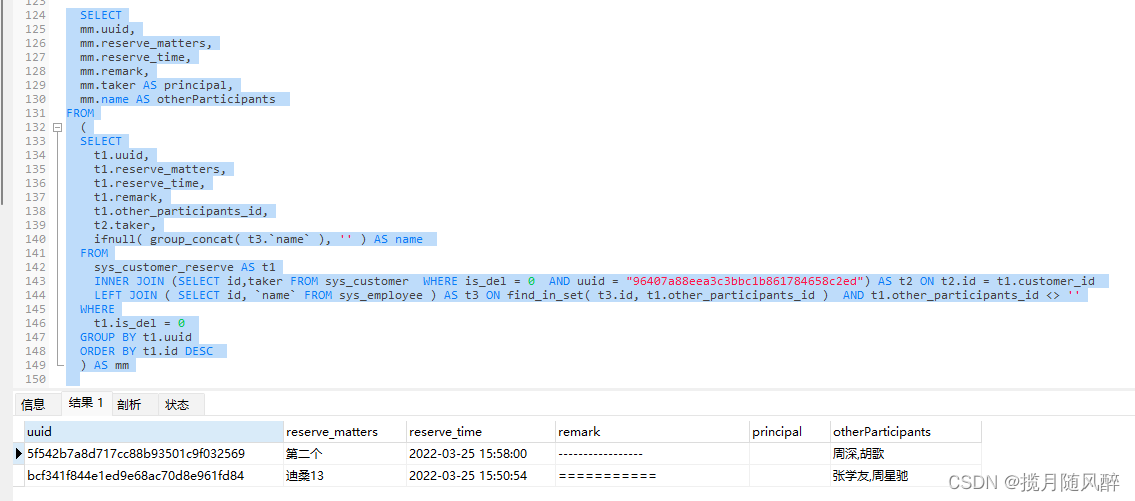Click the otherParticipants column header

(x=906, y=432)
